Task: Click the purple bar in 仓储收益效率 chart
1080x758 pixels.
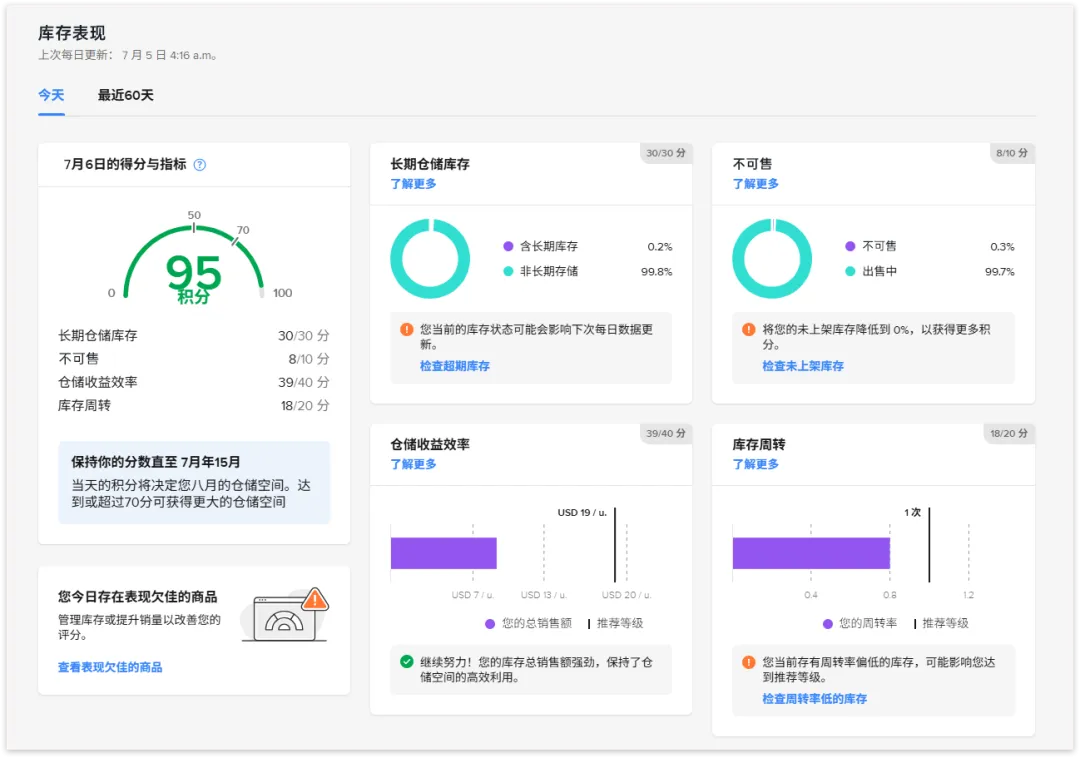Action: click(444, 553)
